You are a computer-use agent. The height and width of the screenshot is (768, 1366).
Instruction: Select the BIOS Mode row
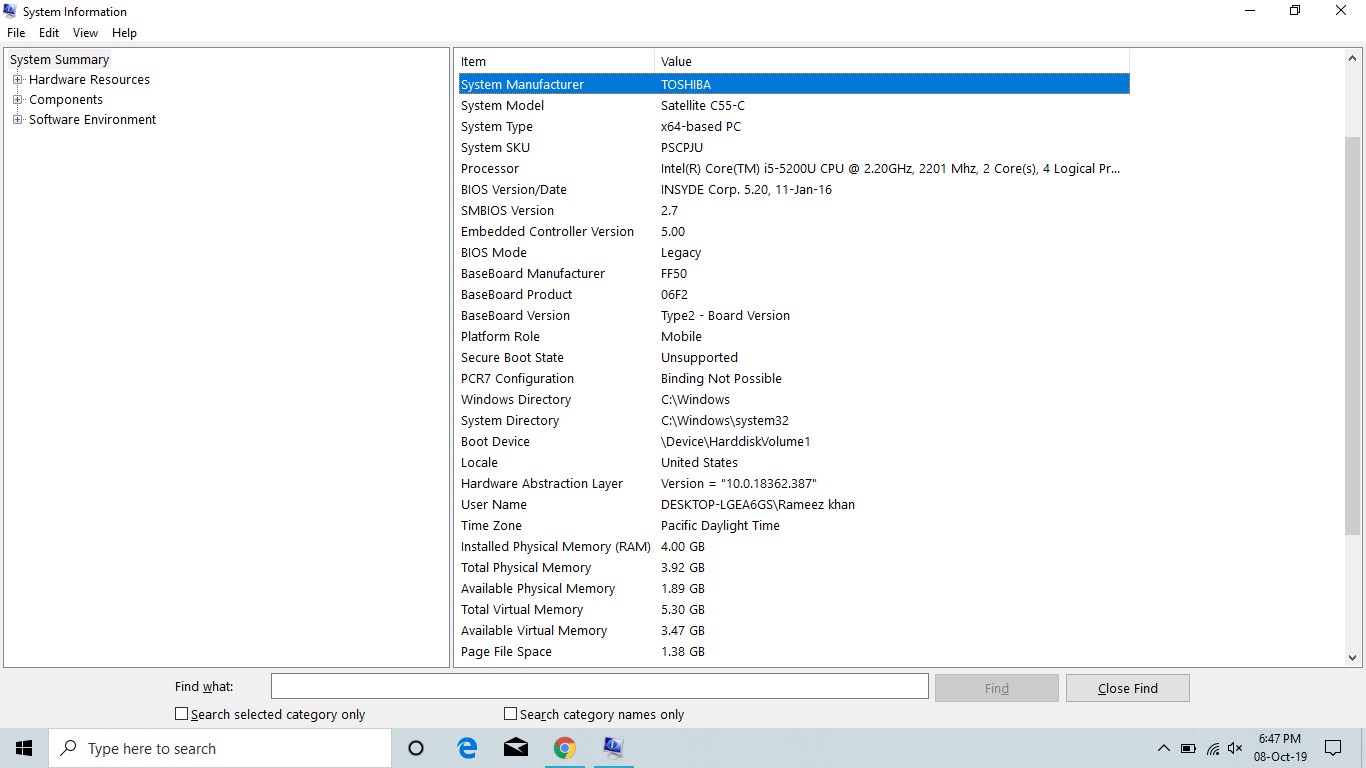tap(793, 253)
